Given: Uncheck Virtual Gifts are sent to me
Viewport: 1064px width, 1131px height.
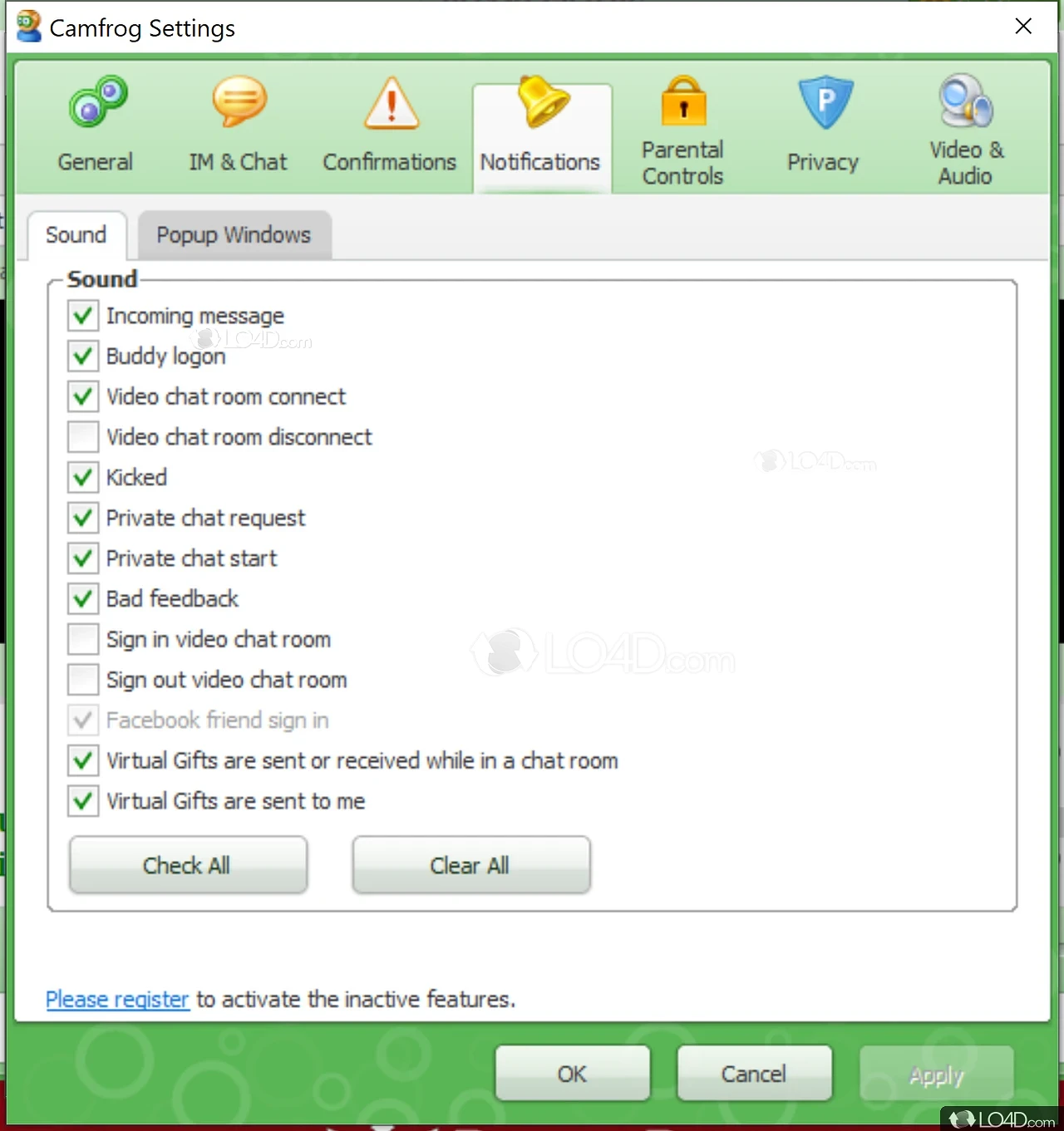Looking at the screenshot, I should pyautogui.click(x=83, y=801).
